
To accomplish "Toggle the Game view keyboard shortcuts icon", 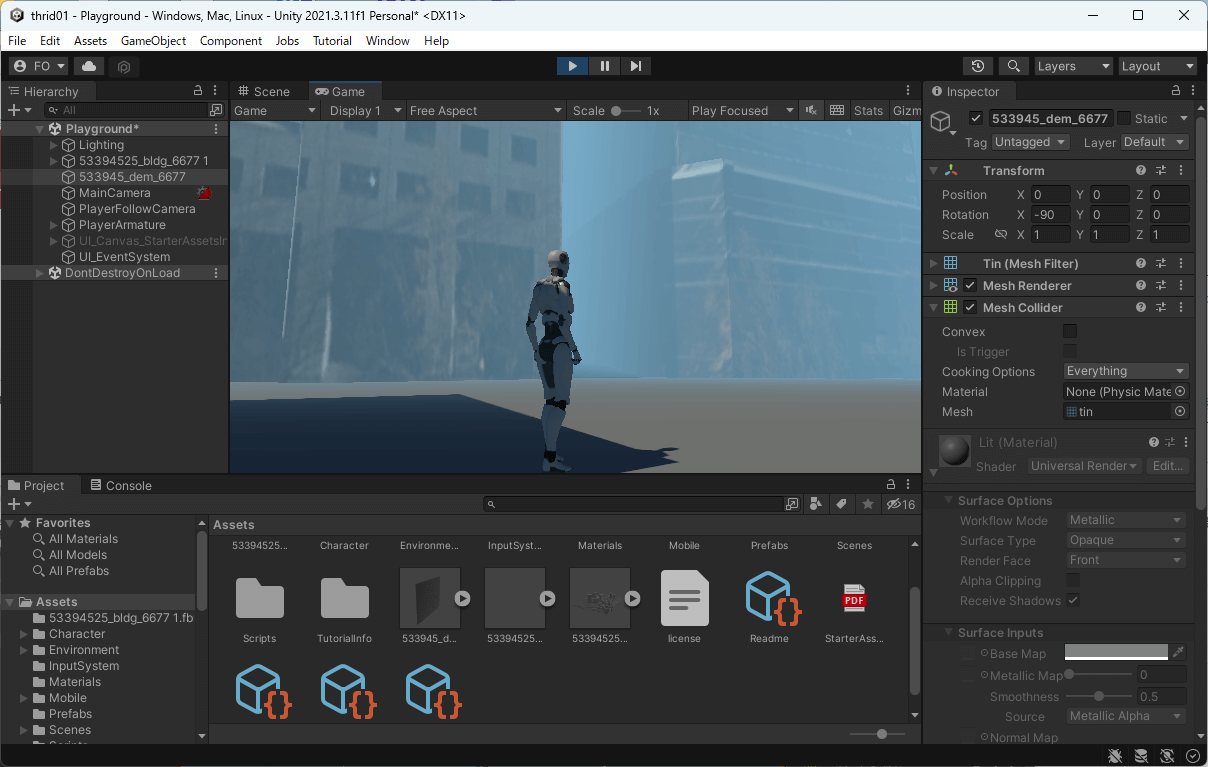I will coord(837,110).
